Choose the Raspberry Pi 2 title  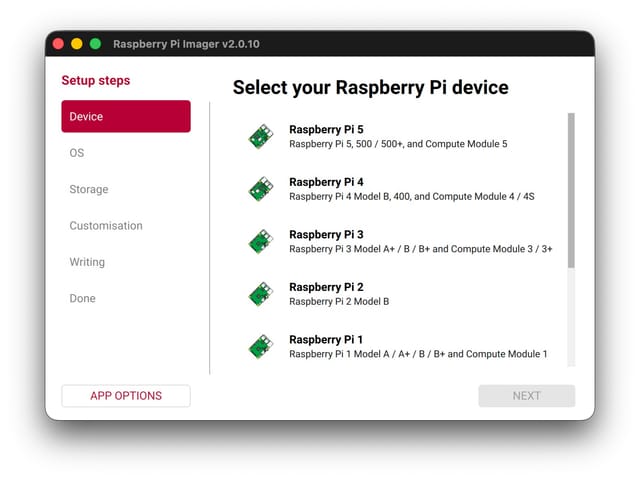tap(326, 287)
